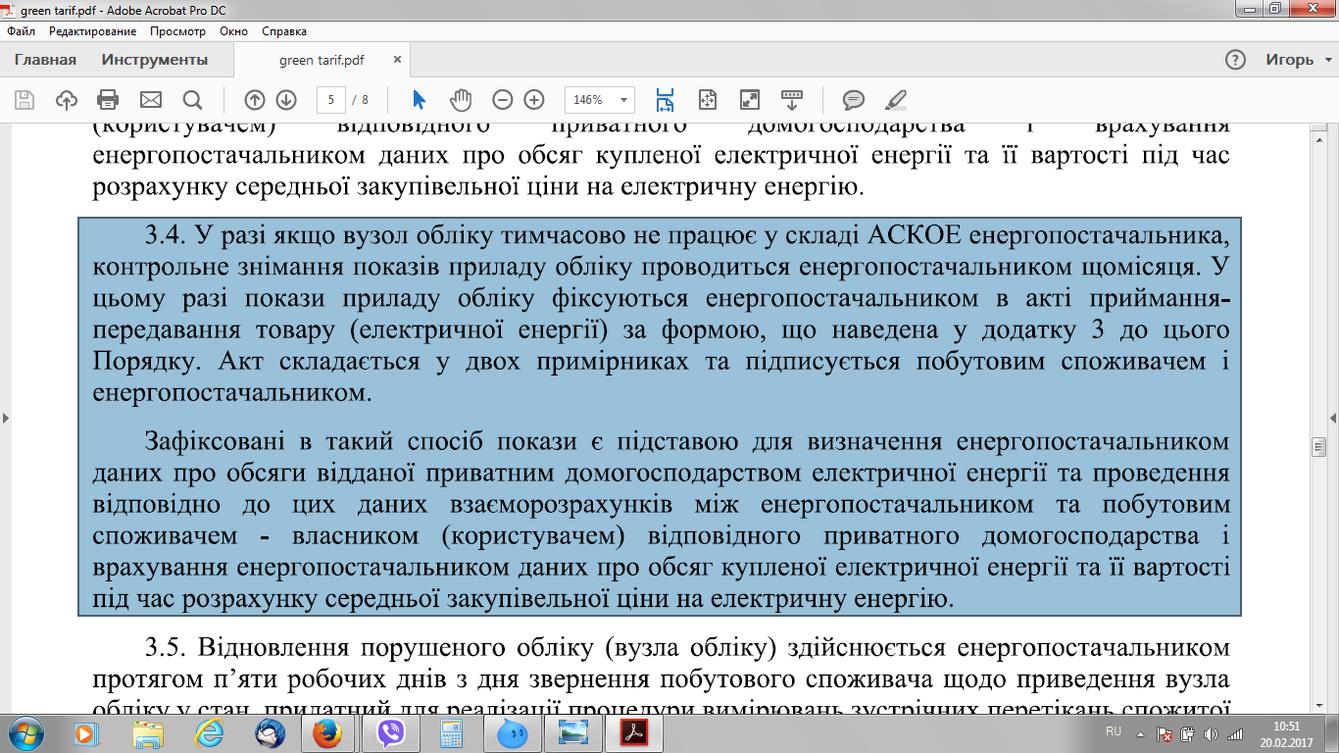Switch to the Главная tab

coord(45,60)
